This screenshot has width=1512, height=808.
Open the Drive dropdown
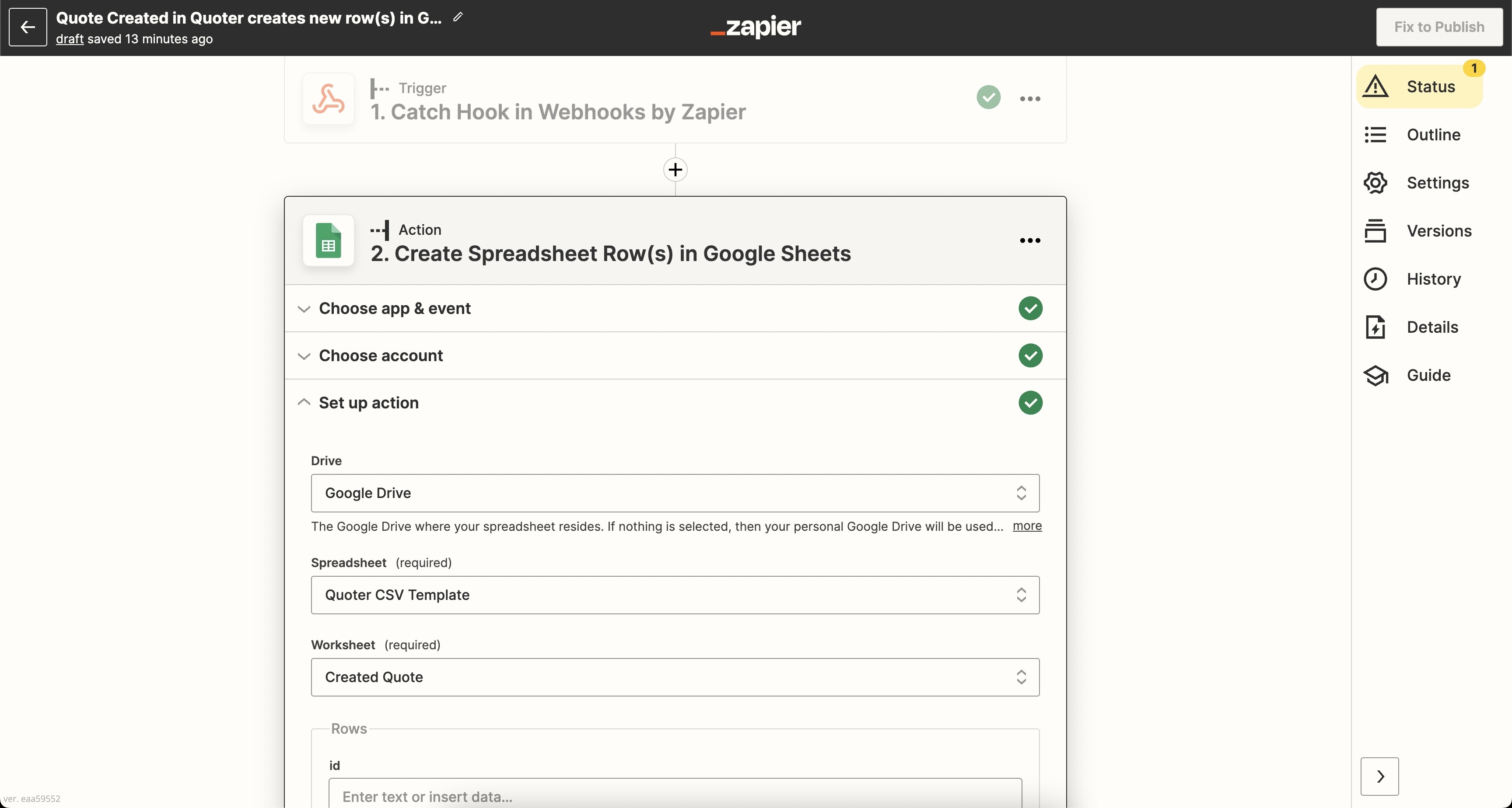coord(675,493)
